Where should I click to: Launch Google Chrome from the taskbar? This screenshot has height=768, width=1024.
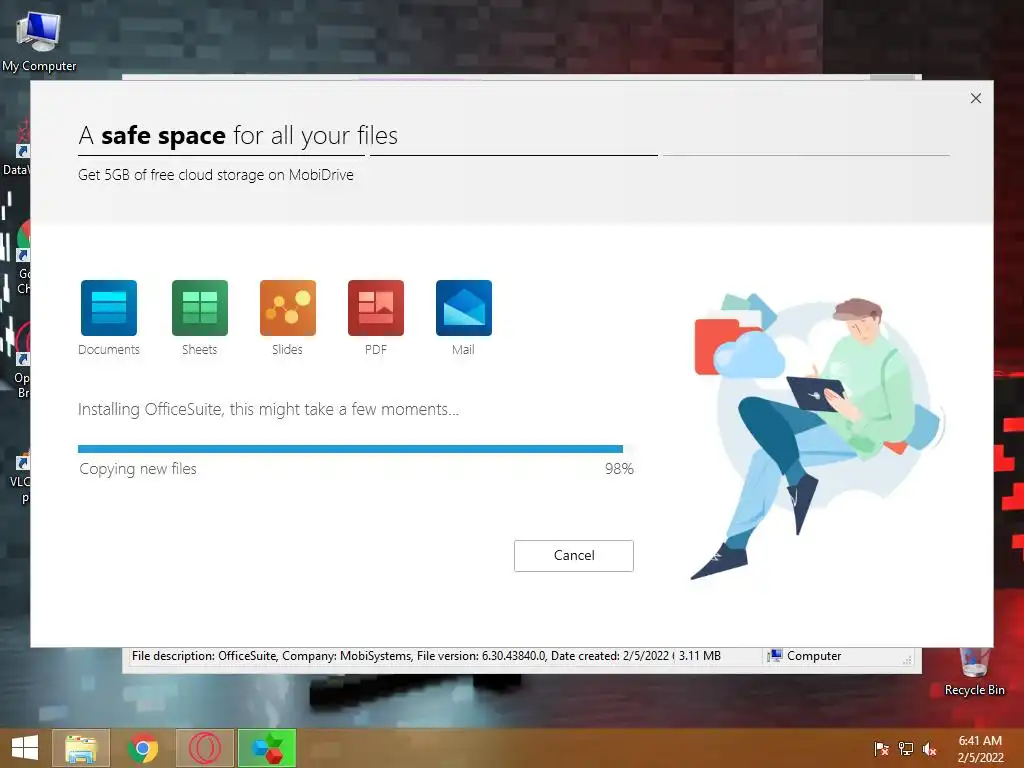[x=143, y=748]
